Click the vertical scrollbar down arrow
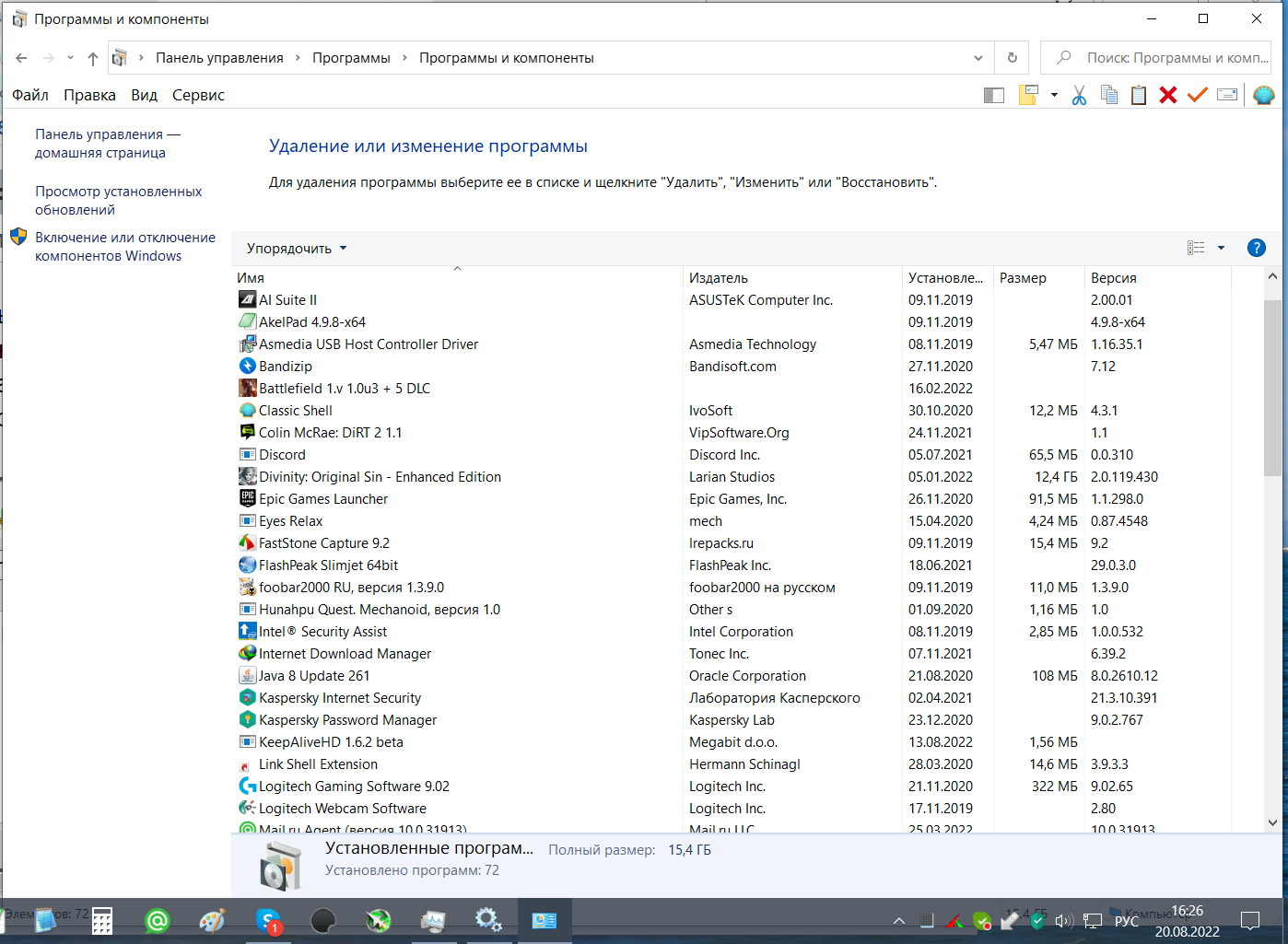Screen dimensions: 1288x944 tap(1272, 822)
